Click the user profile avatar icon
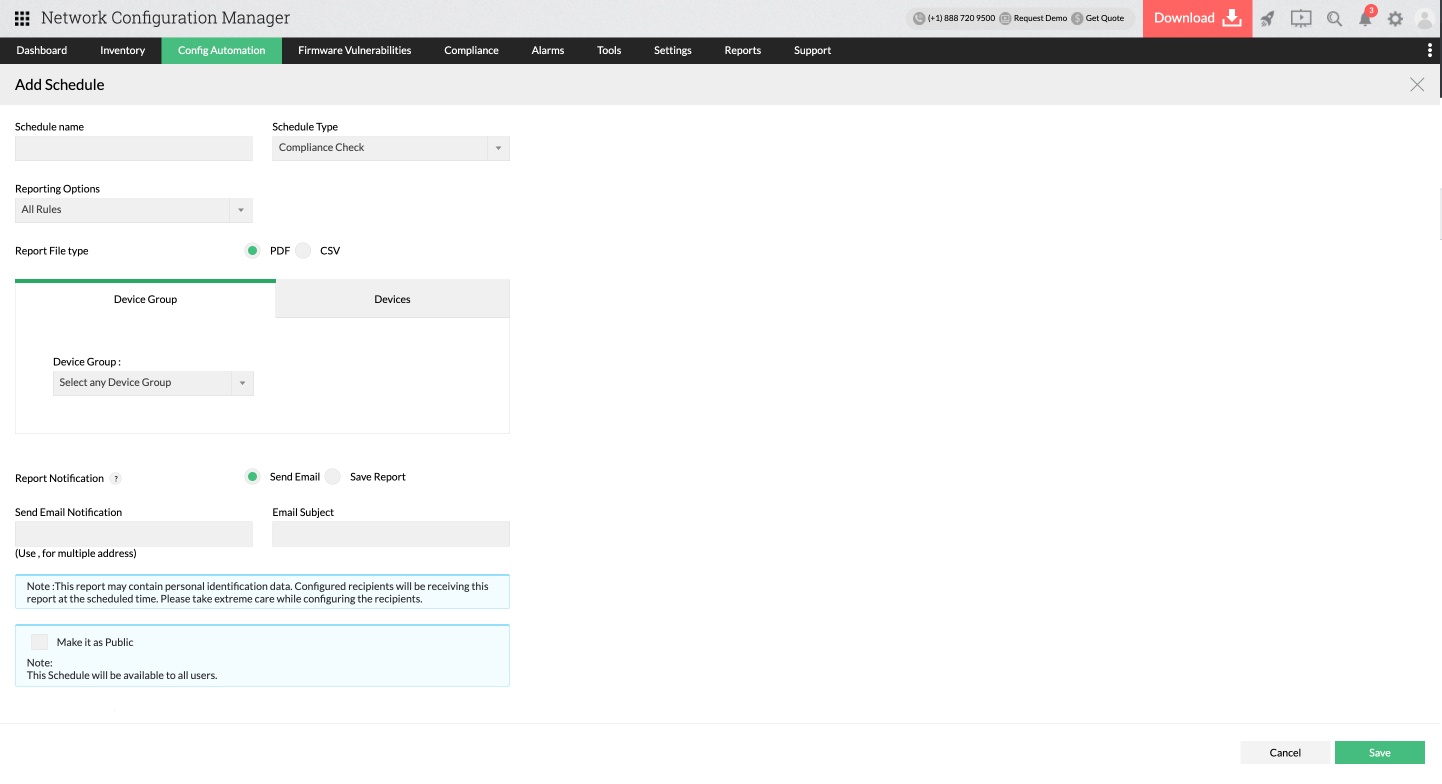 pyautogui.click(x=1424, y=18)
